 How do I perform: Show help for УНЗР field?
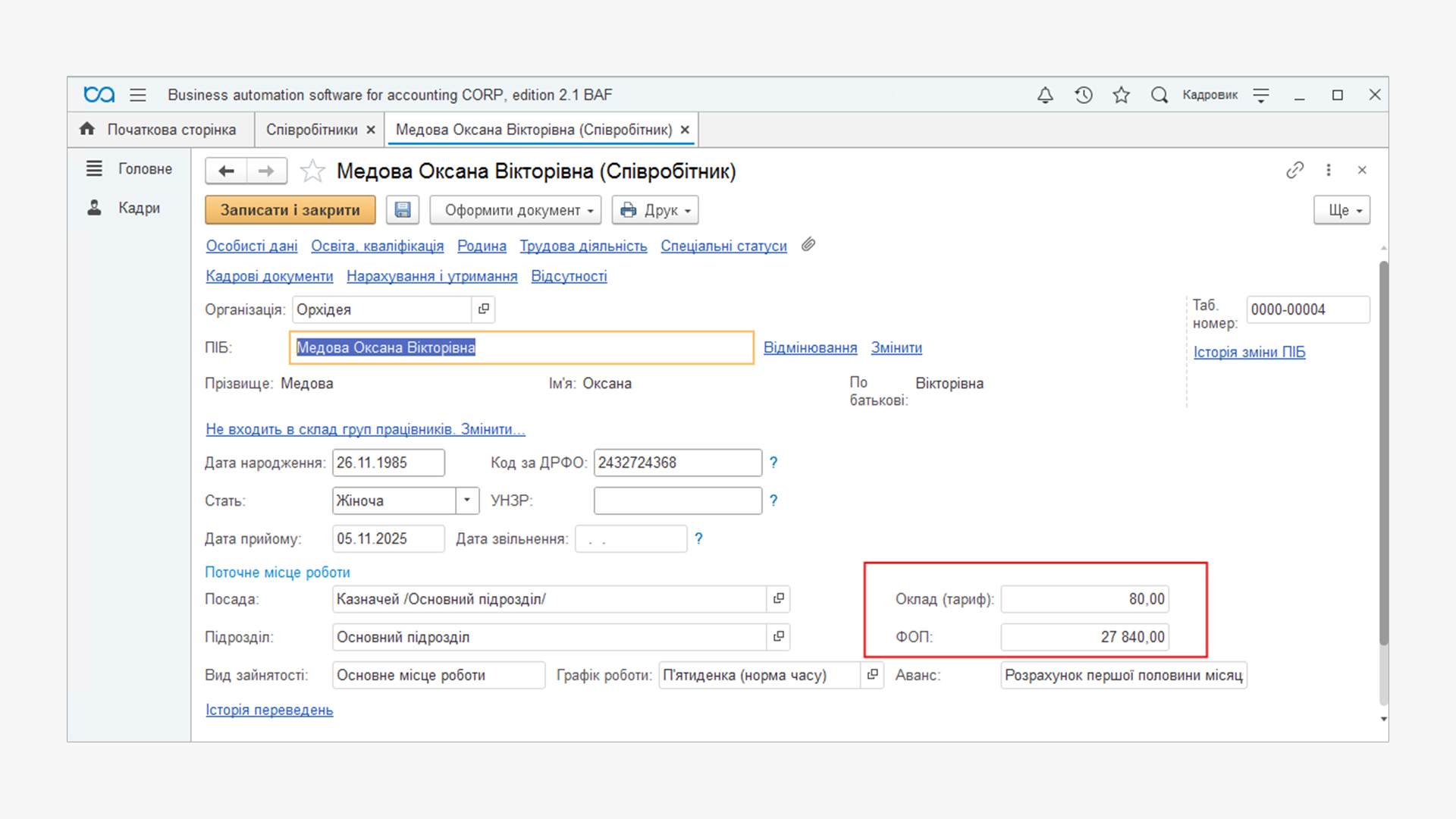(773, 500)
